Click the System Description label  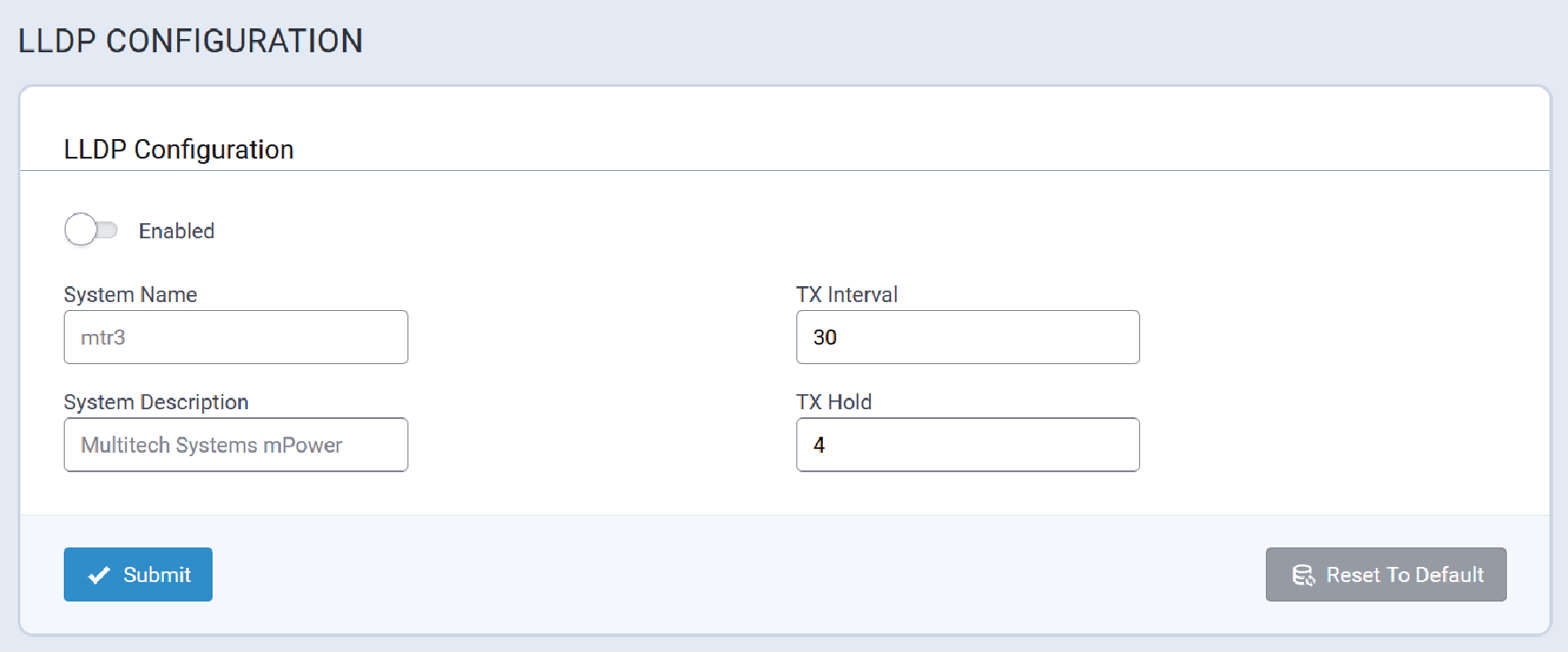click(x=156, y=402)
